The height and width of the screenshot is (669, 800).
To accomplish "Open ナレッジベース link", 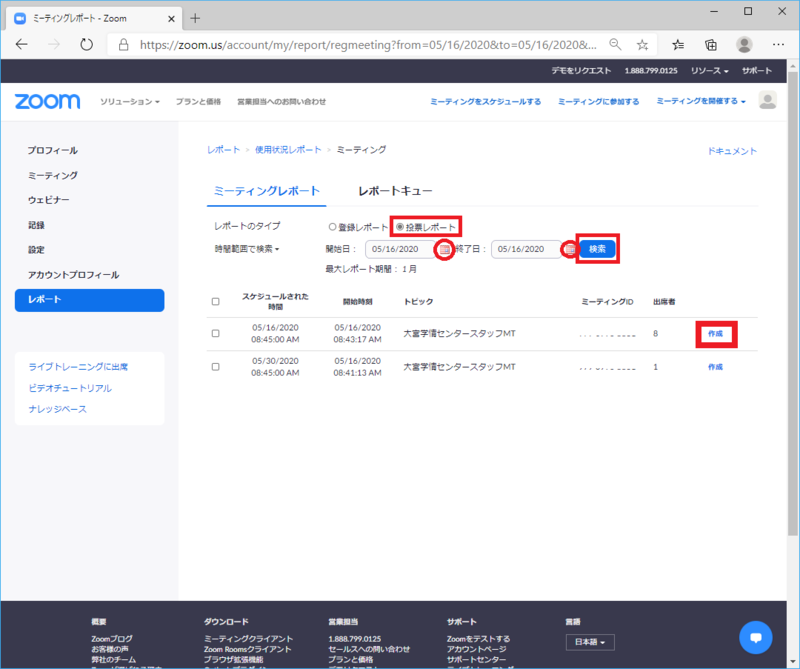I will [x=58, y=409].
